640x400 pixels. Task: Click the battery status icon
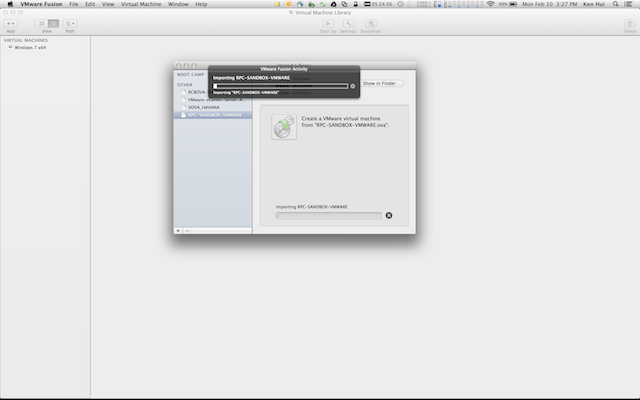point(513,4)
